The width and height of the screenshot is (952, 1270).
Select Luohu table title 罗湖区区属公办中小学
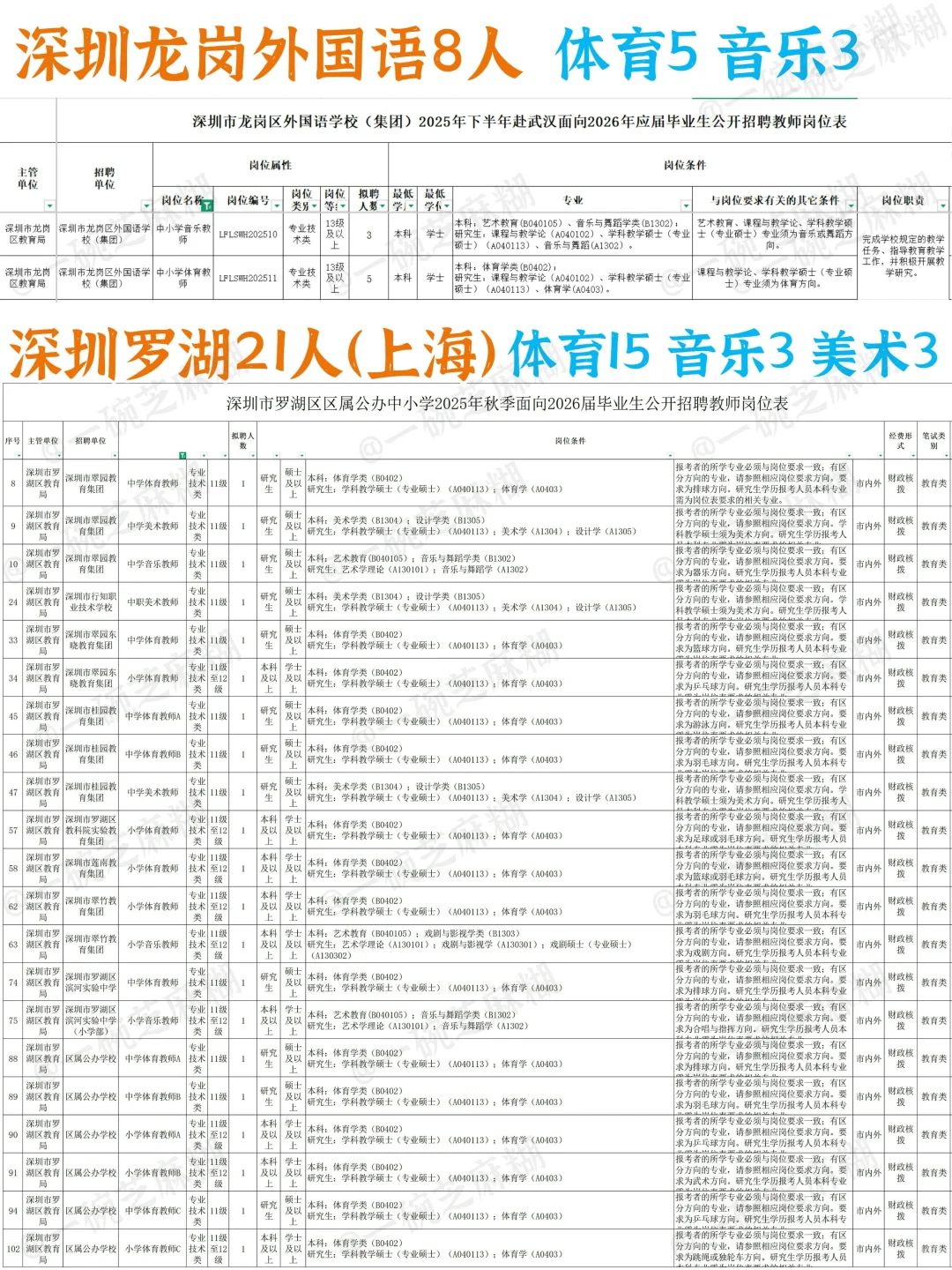[x=508, y=404]
